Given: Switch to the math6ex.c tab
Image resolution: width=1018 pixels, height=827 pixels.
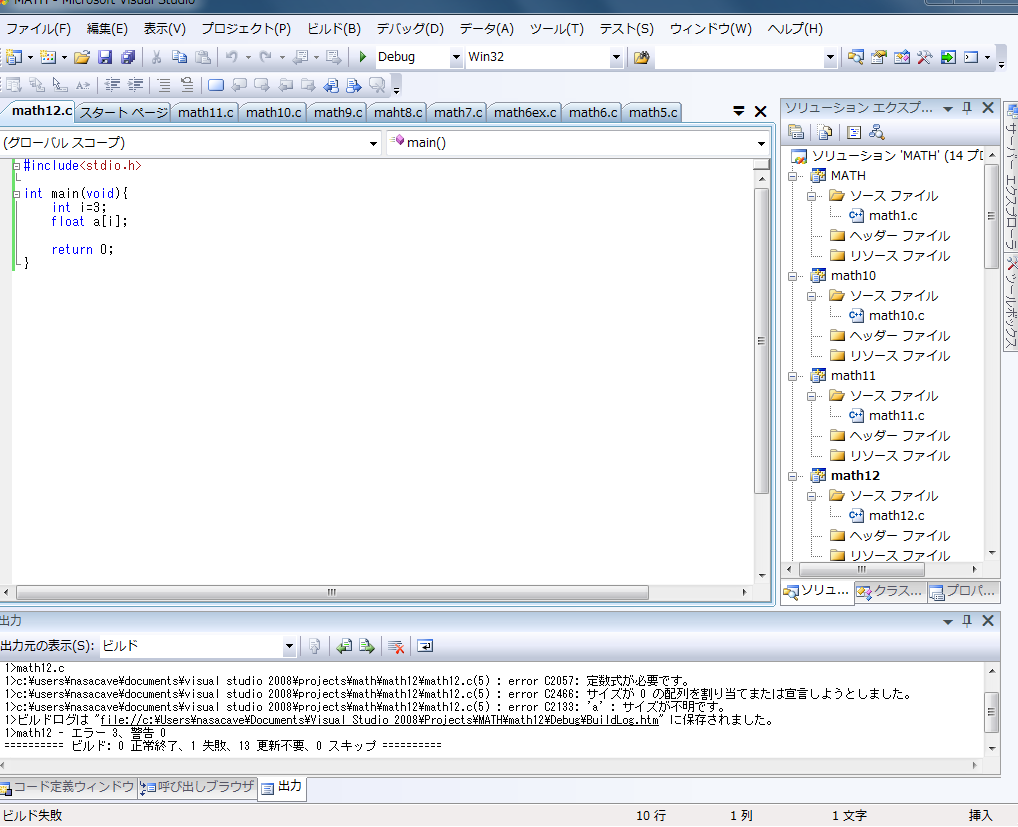Looking at the screenshot, I should pos(525,112).
